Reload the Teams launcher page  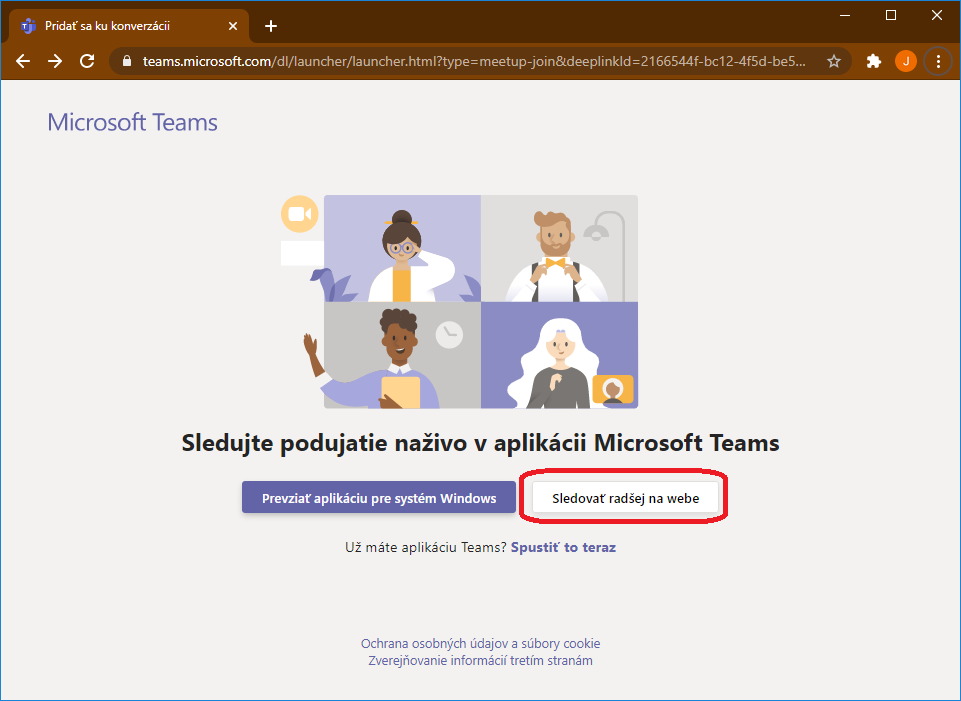tap(87, 61)
